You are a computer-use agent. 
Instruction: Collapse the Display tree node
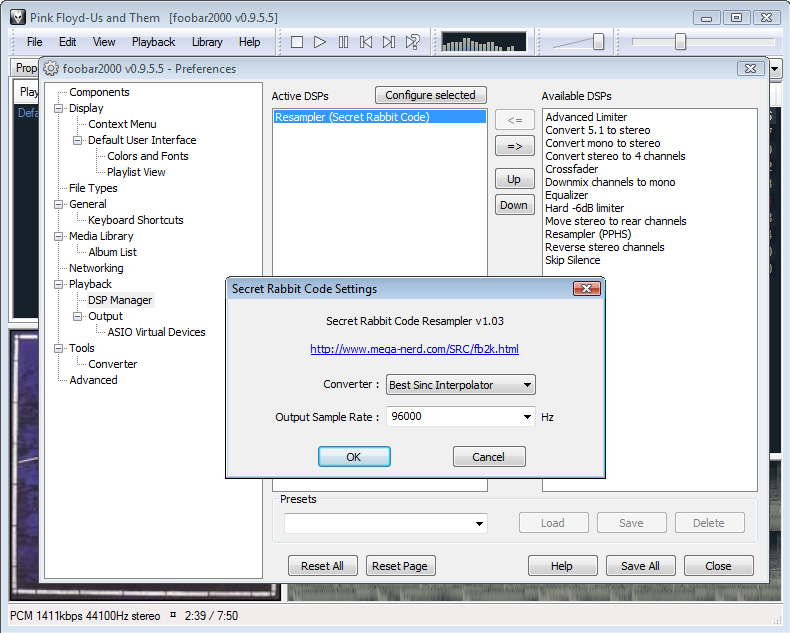(x=58, y=108)
